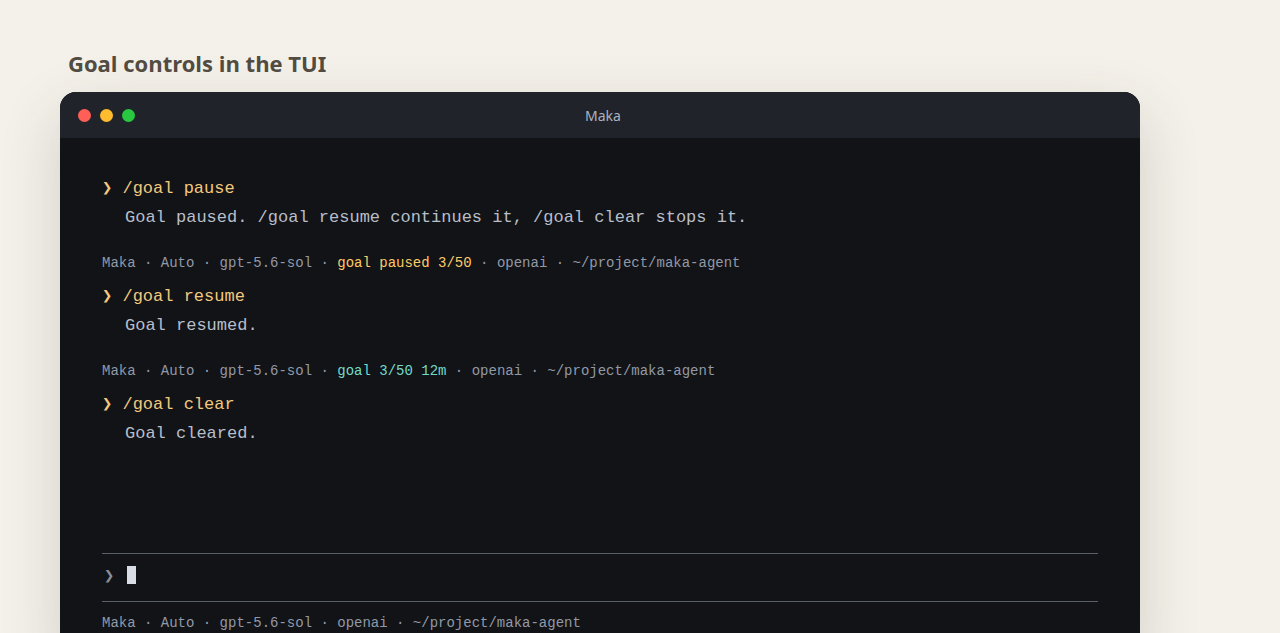1280x633 pixels.
Task: Click '~/project/maka-agent' in the paused status line
Action: click(656, 263)
